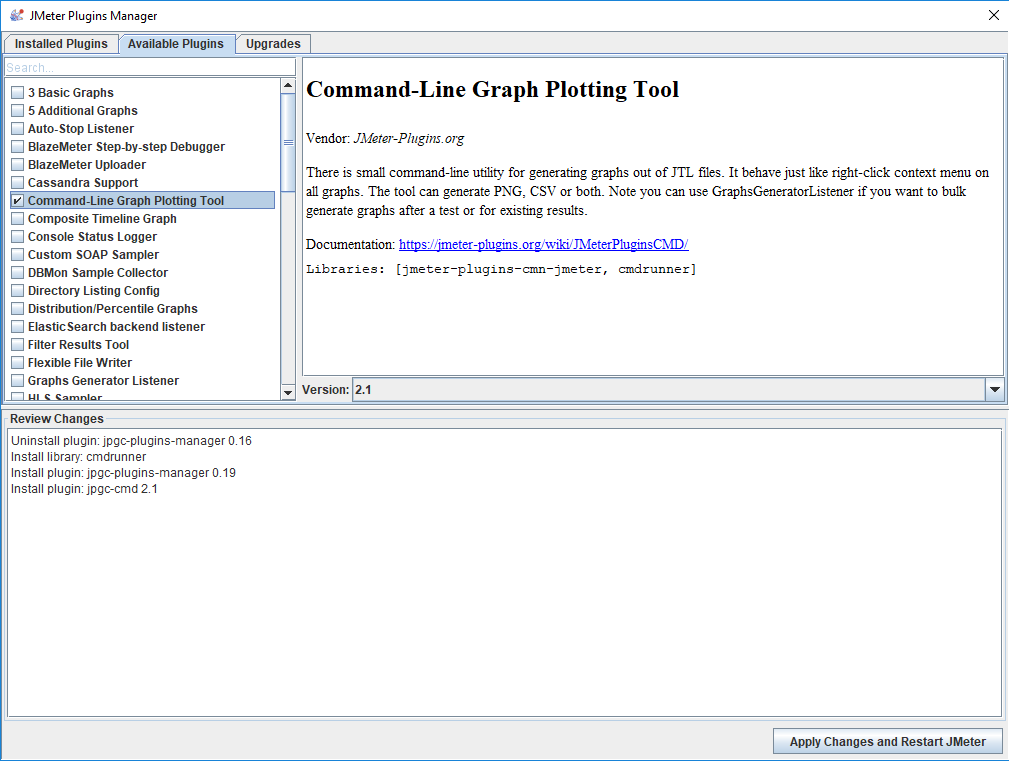Image resolution: width=1009 pixels, height=761 pixels.
Task: Click the Libraries jmeter-plugins-cmn-jmeter line
Action: click(501, 270)
